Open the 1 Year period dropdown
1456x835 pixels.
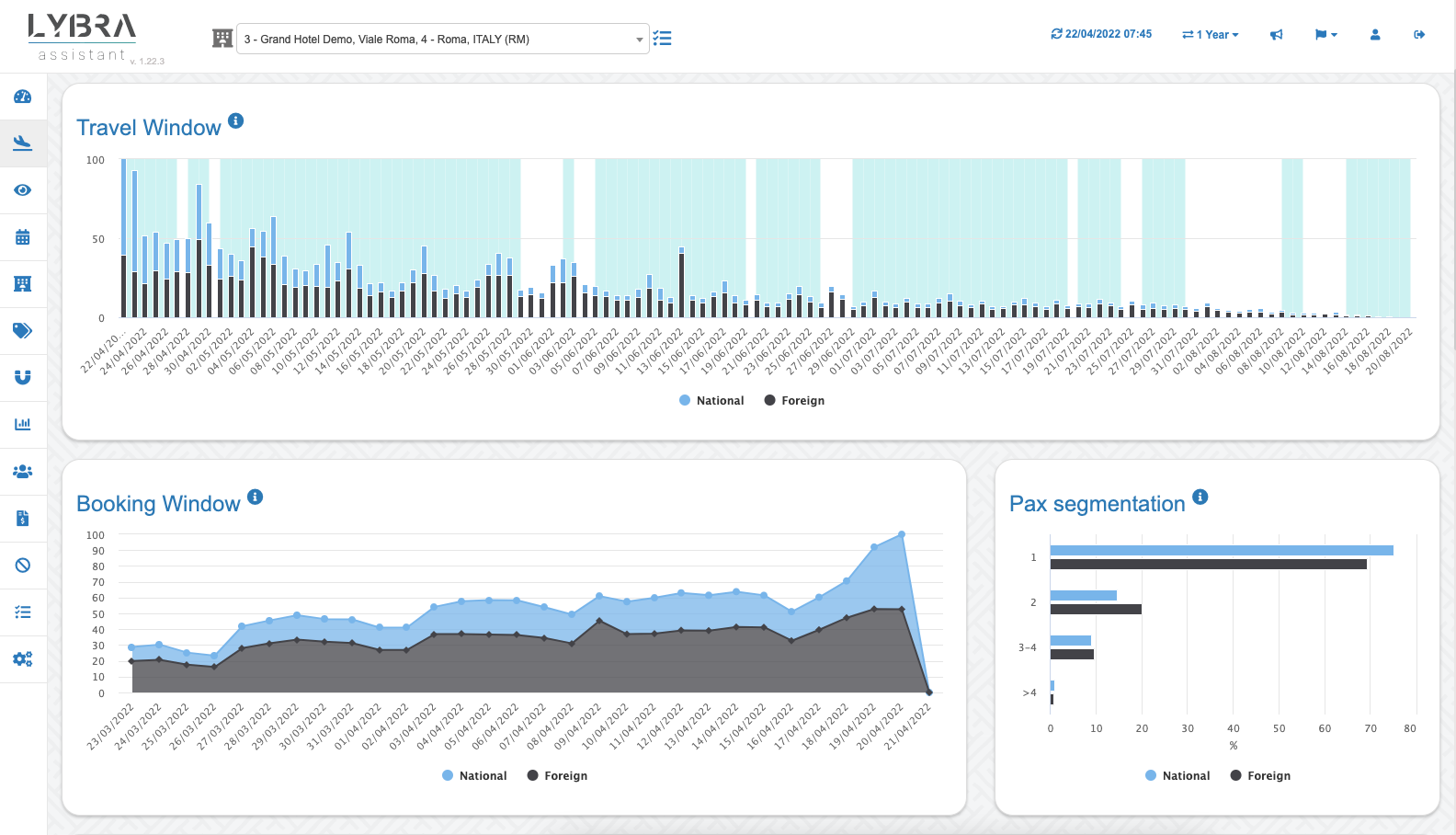click(1211, 35)
